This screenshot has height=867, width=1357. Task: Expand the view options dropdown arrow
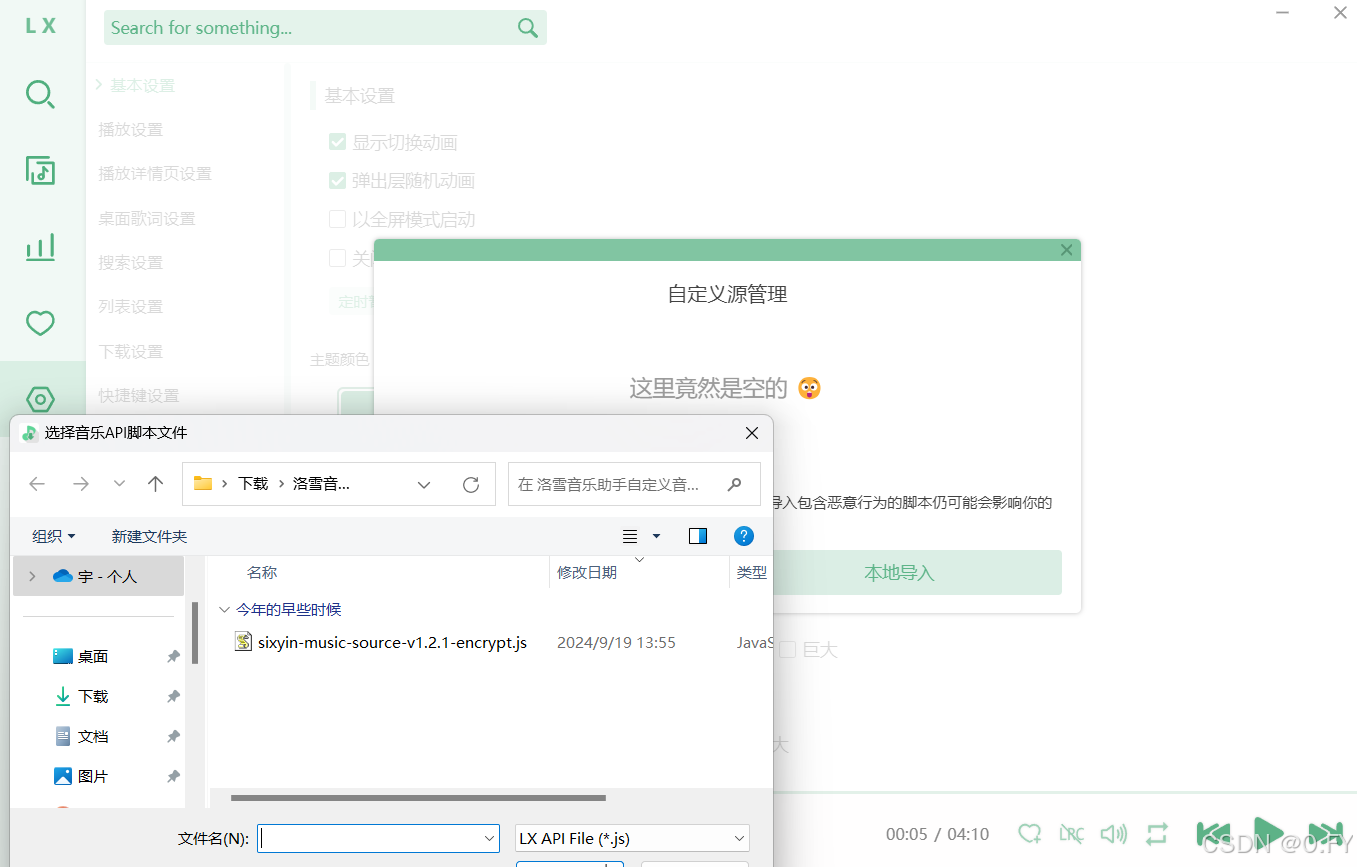click(656, 536)
